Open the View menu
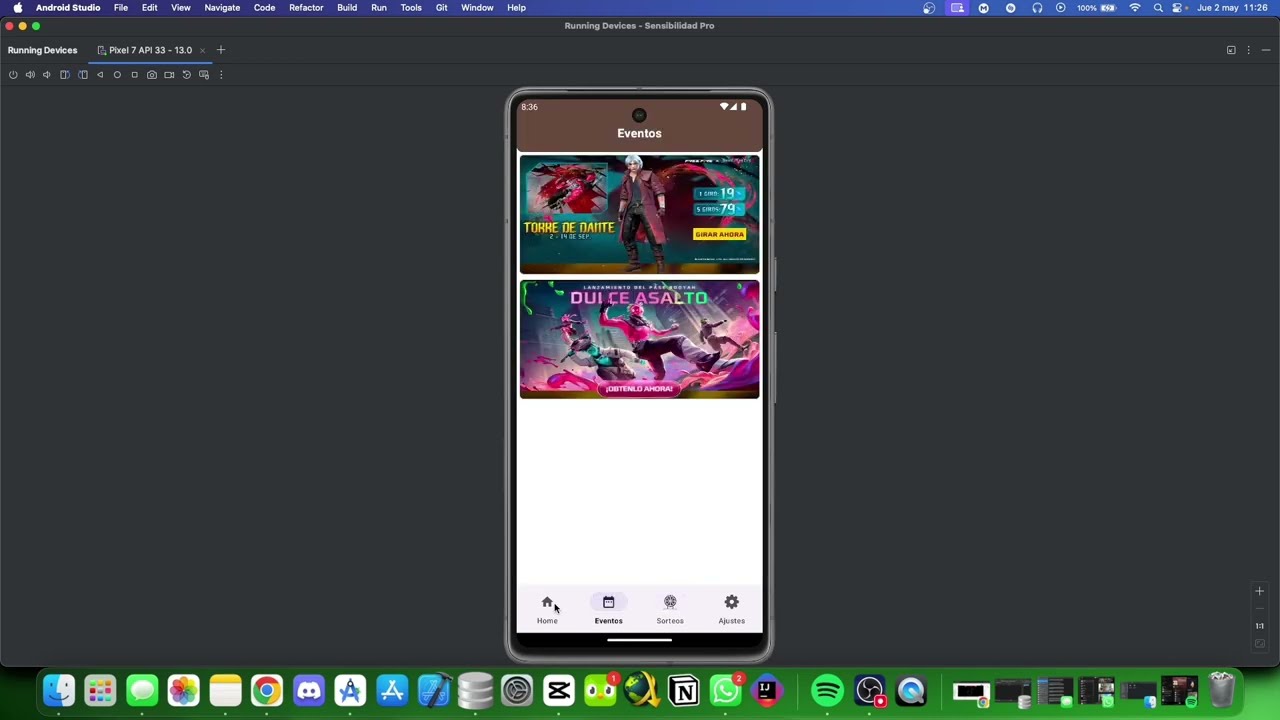Screen dimensions: 1280x720 [x=181, y=8]
